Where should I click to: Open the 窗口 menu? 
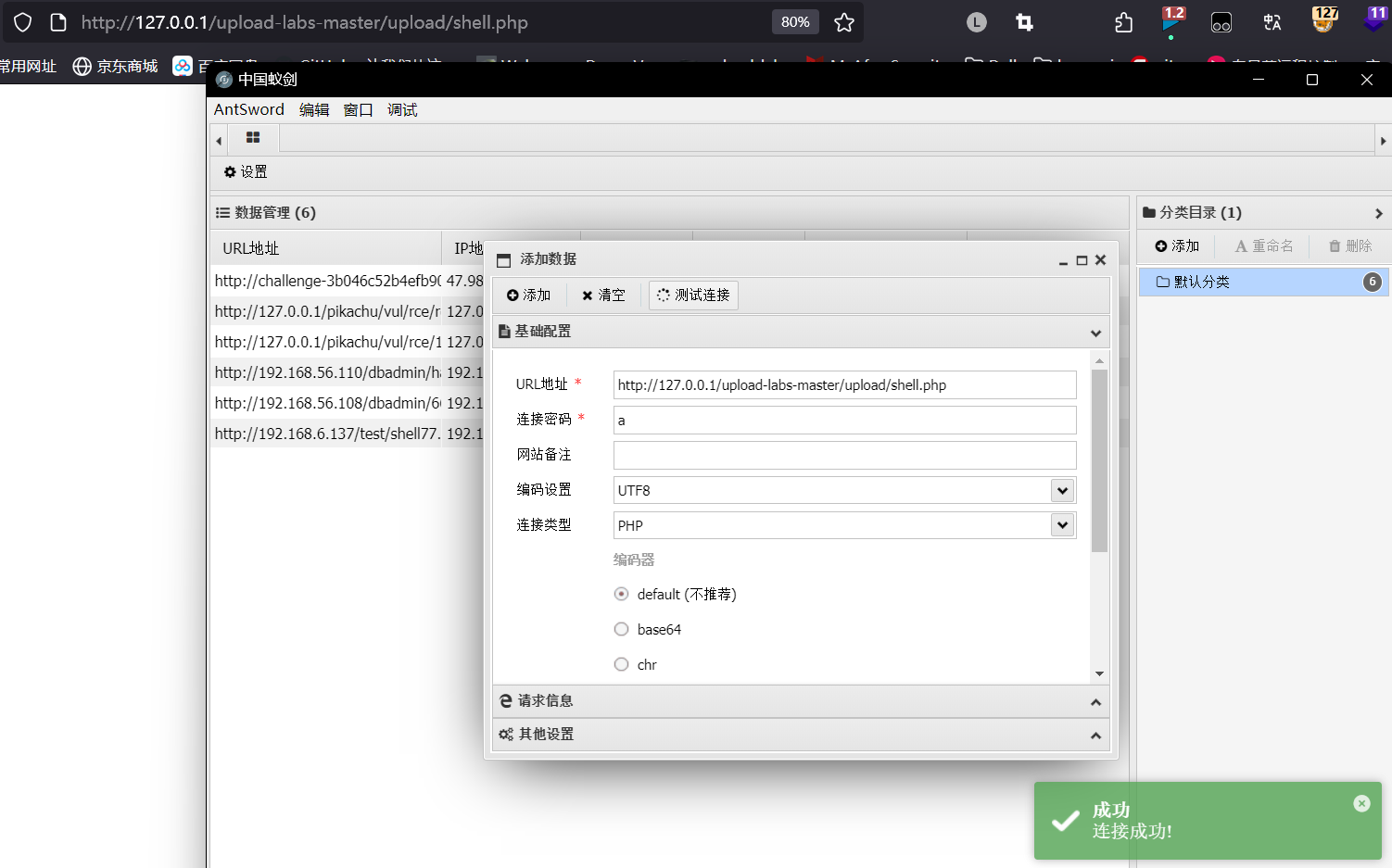click(x=358, y=110)
